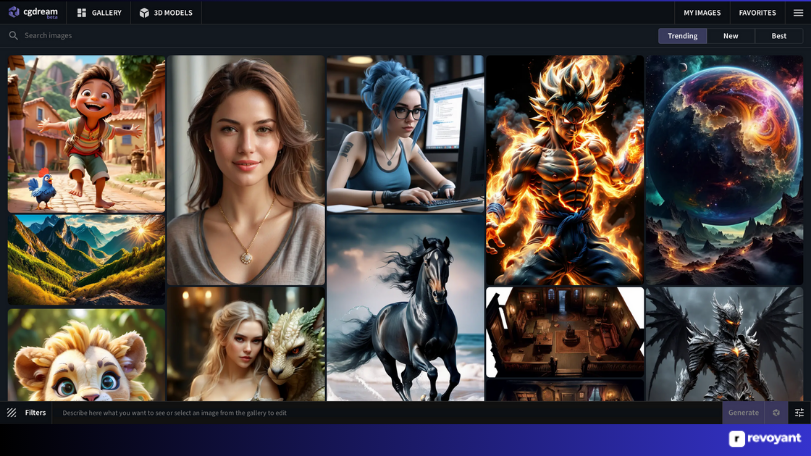This screenshot has height=456, width=811.
Task: Focus the Search images field
Action: pos(331,36)
